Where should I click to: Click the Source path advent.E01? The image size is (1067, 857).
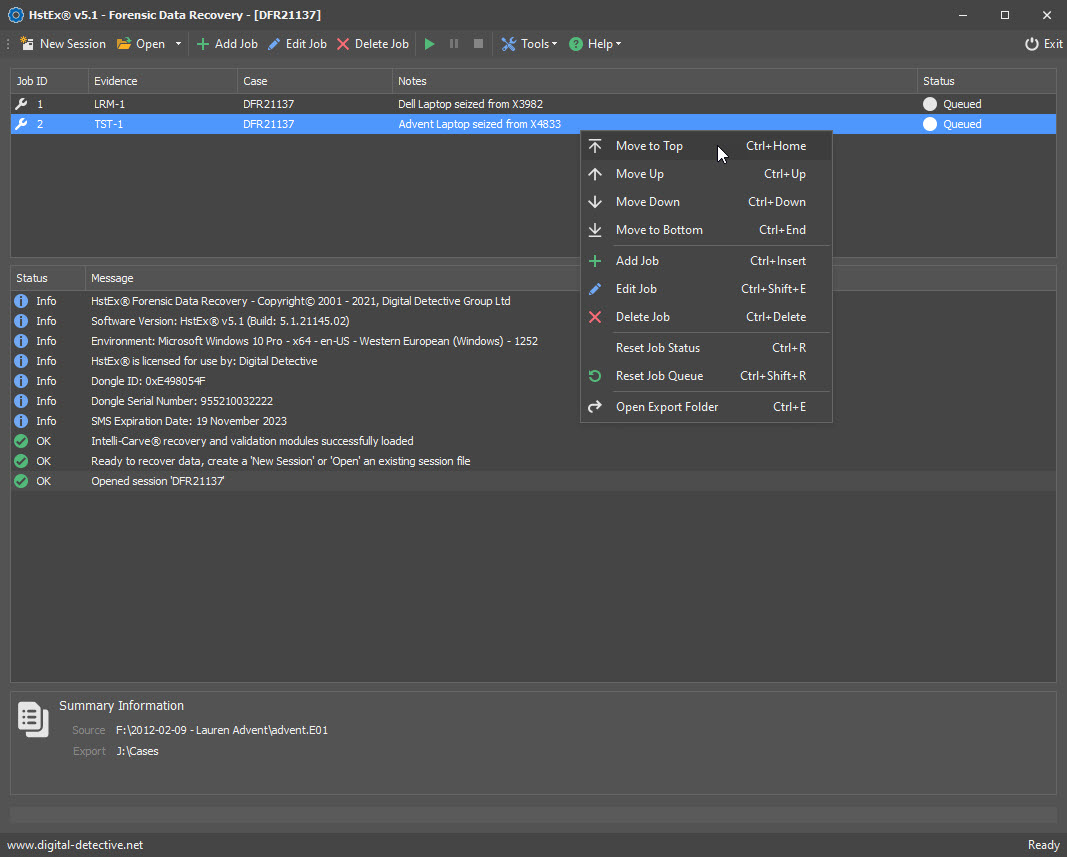pyautogui.click(x=222, y=730)
